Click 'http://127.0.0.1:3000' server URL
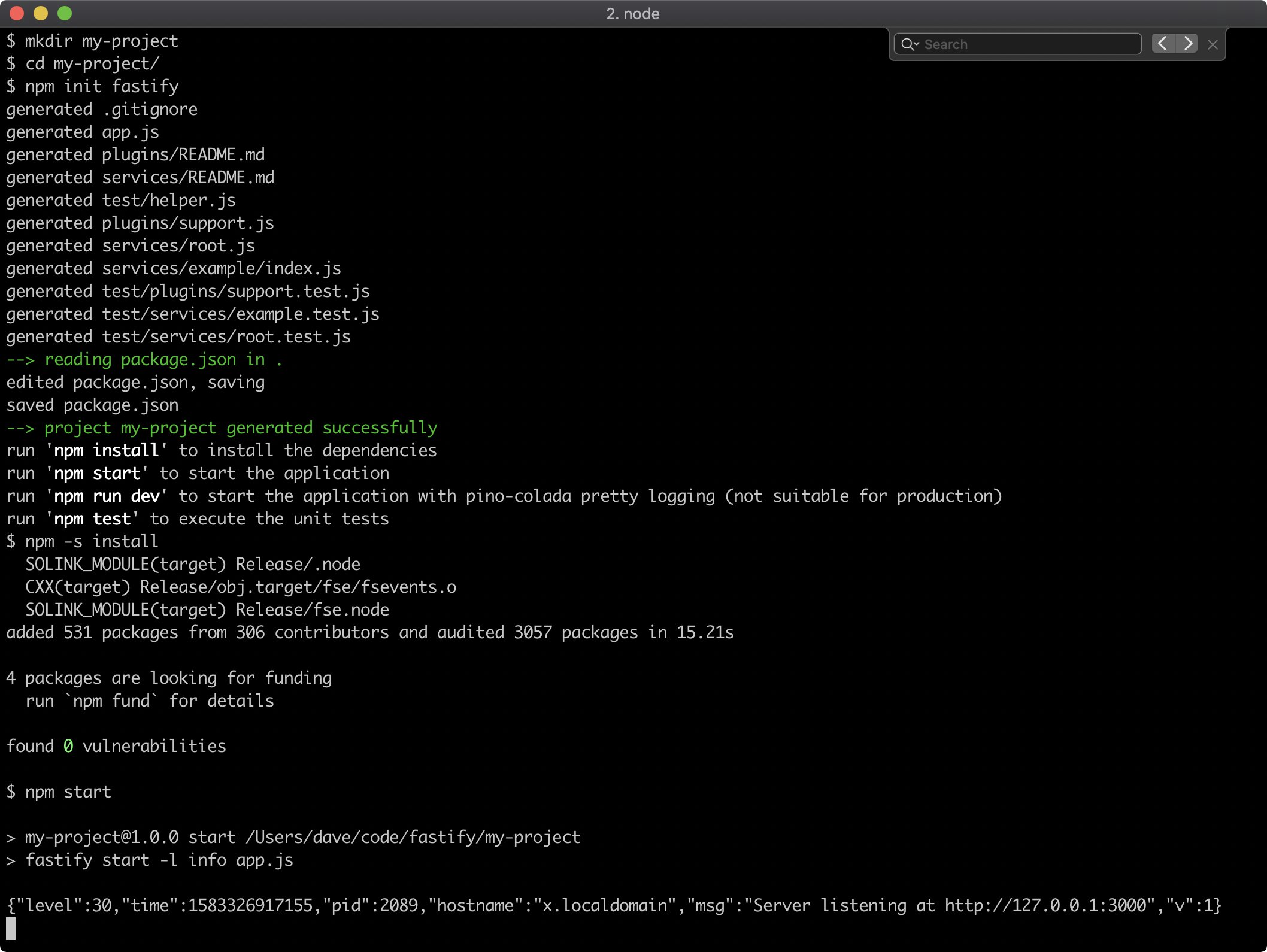Viewport: 1267px width, 952px height. point(1045,906)
